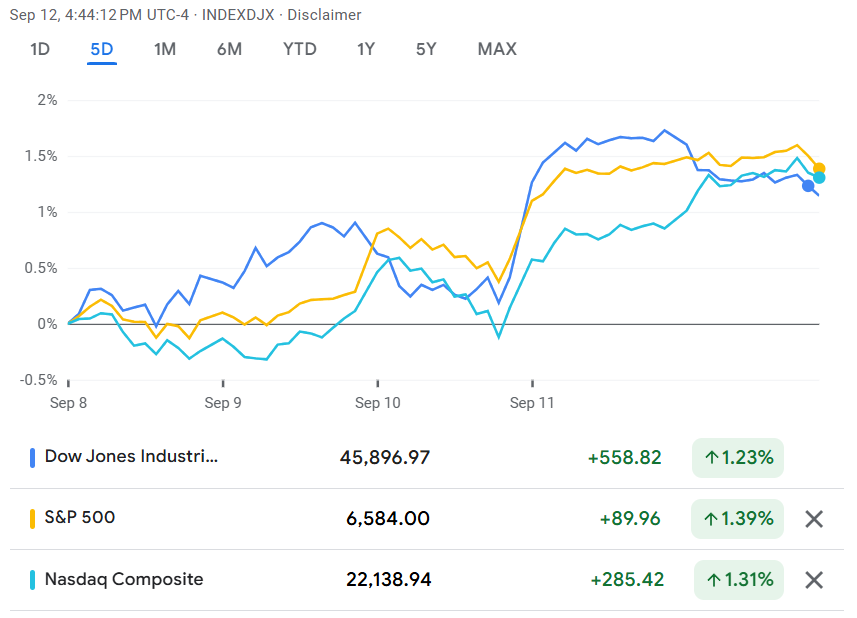Click the S&P 500 value 6,584.00
Image resolution: width=857 pixels, height=618 pixels.
pos(388,519)
